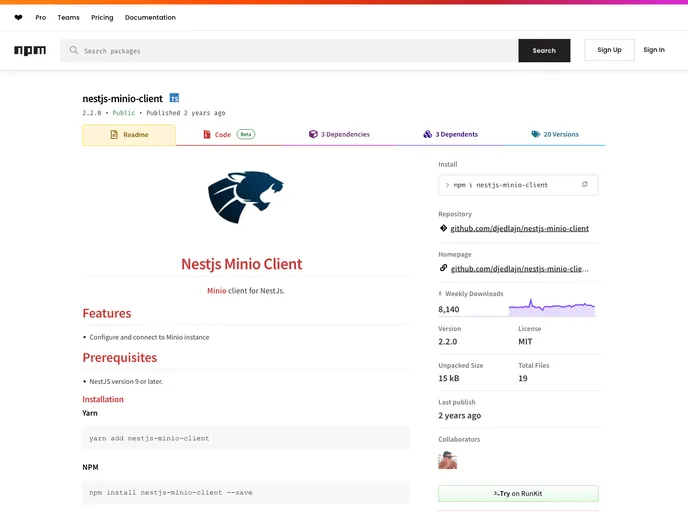Screen dimensions: 688x512
Task: Open the 3 Dependents tab
Action: click(451, 134)
